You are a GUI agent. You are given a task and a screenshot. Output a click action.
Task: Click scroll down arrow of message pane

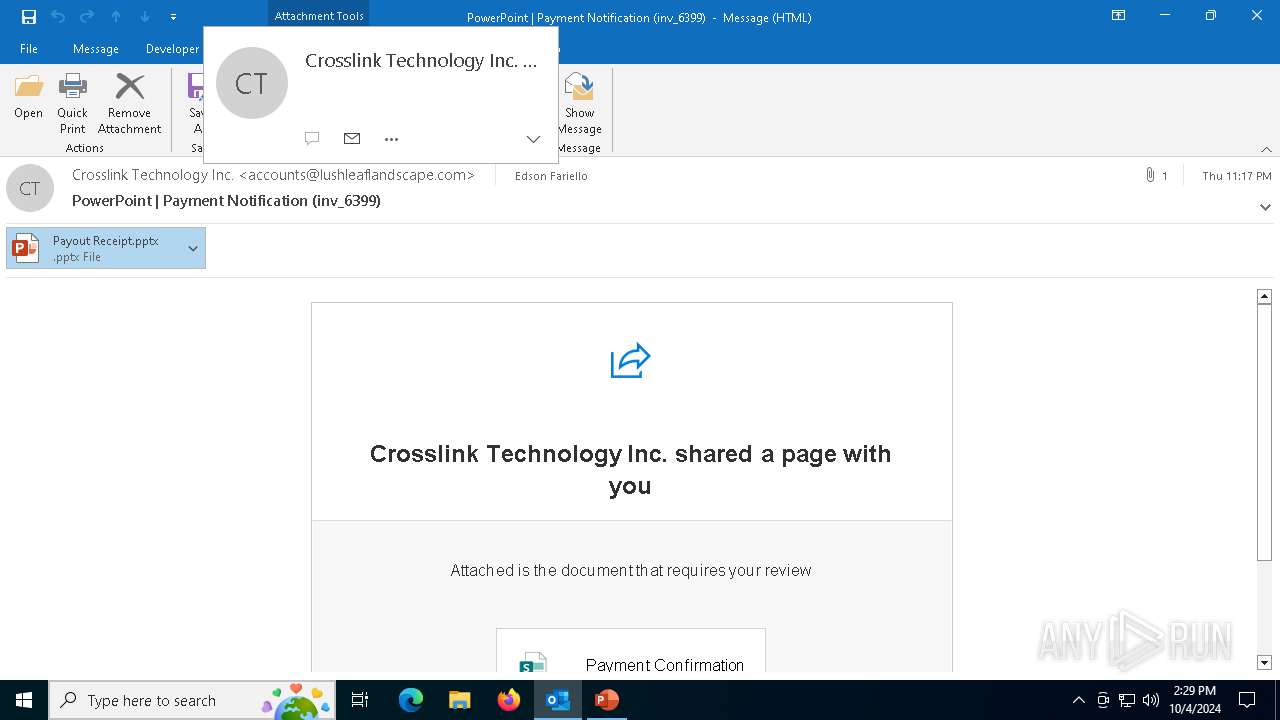(x=1264, y=662)
